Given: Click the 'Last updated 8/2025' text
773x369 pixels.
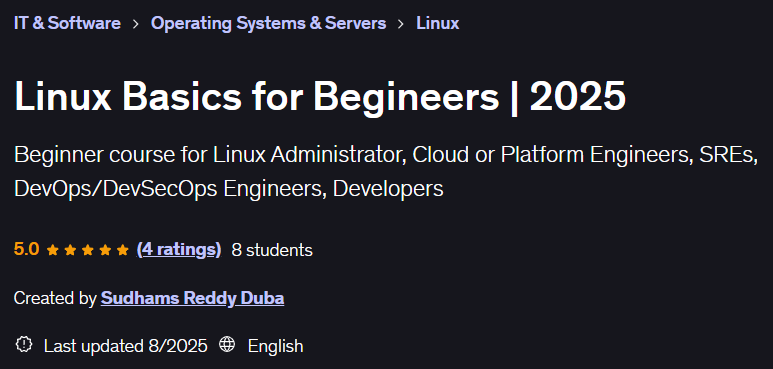Looking at the screenshot, I should coord(126,345).
